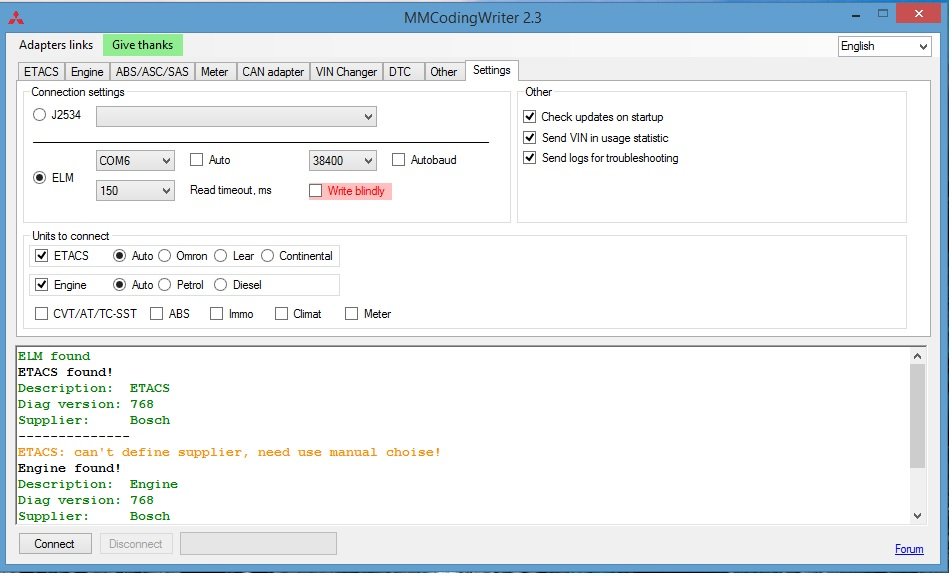The height and width of the screenshot is (576, 952).
Task: Enable the ABS unit checkbox
Action: [x=157, y=314]
